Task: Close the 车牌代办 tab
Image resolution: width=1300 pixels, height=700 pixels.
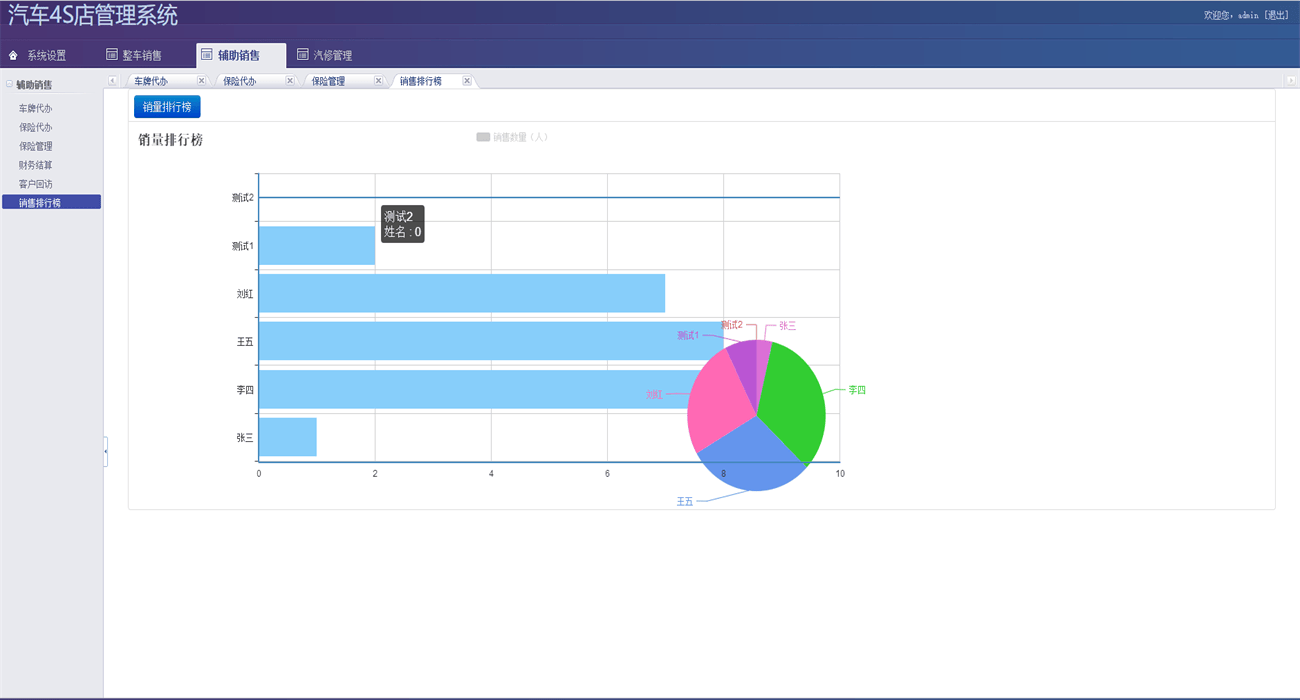Action: pos(201,81)
